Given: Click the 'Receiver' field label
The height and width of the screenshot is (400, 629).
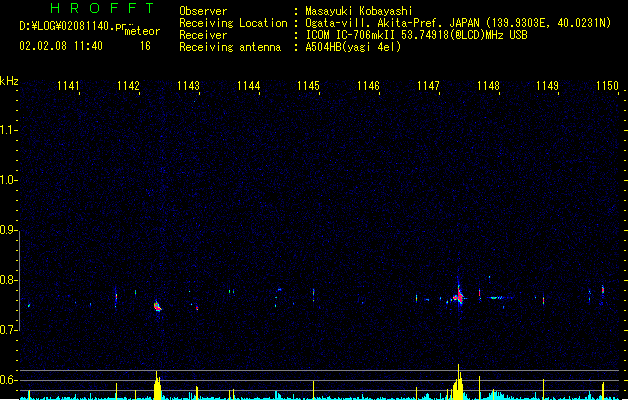Looking at the screenshot, I should click(x=203, y=35).
